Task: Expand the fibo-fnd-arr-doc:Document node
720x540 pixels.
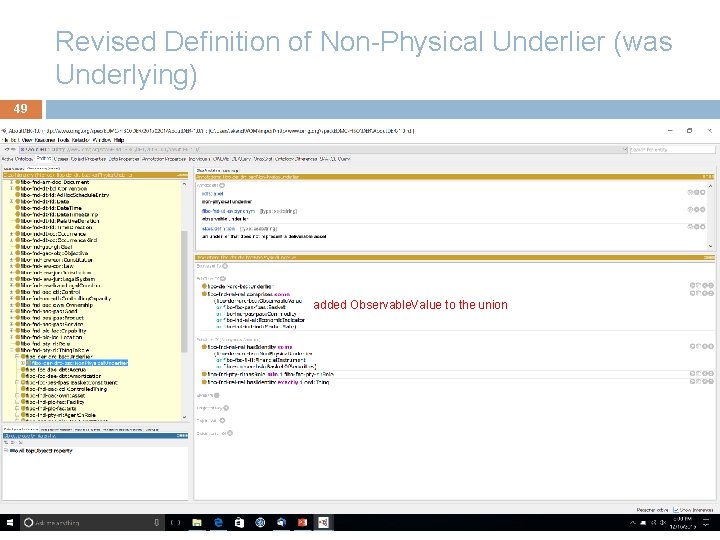Action: tap(11, 182)
